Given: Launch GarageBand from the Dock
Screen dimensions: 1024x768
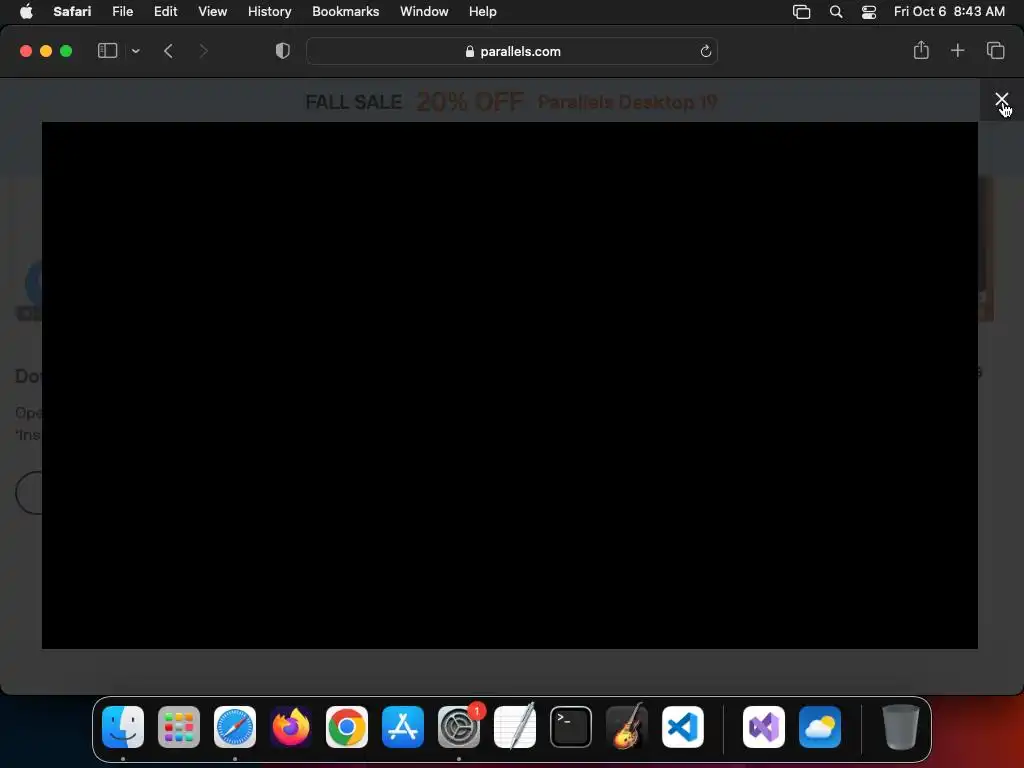Looking at the screenshot, I should point(627,727).
